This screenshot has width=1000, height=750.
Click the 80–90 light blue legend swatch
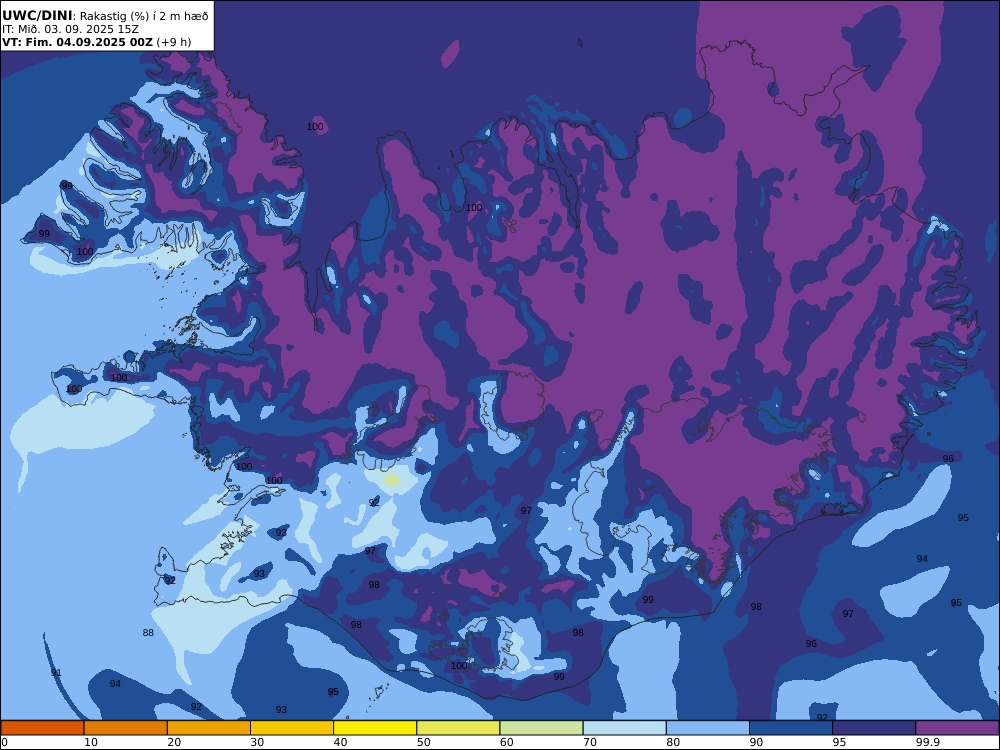[708, 728]
